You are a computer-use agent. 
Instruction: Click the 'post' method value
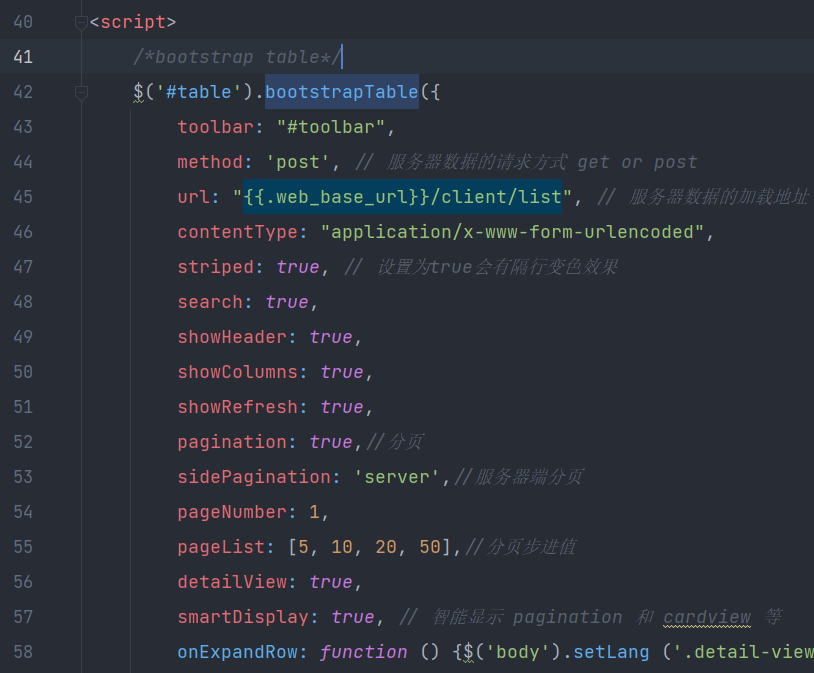click(297, 162)
